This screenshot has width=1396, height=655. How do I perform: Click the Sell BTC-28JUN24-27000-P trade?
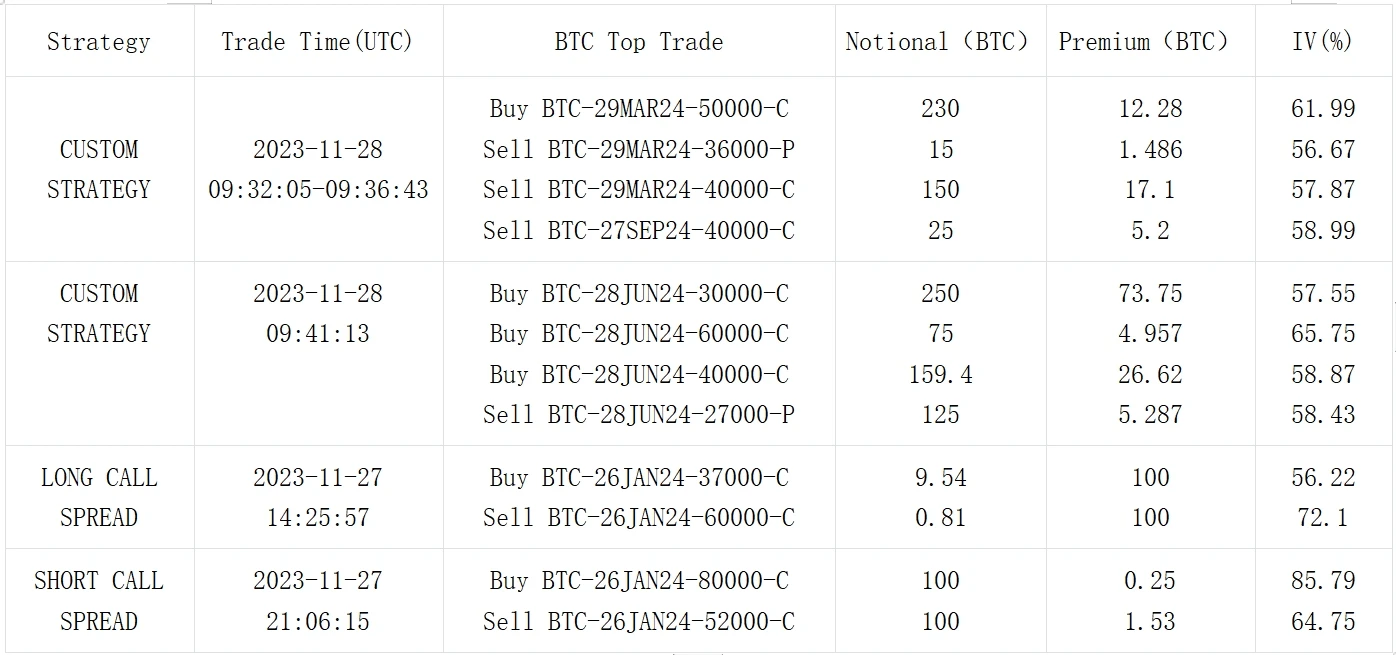click(638, 414)
